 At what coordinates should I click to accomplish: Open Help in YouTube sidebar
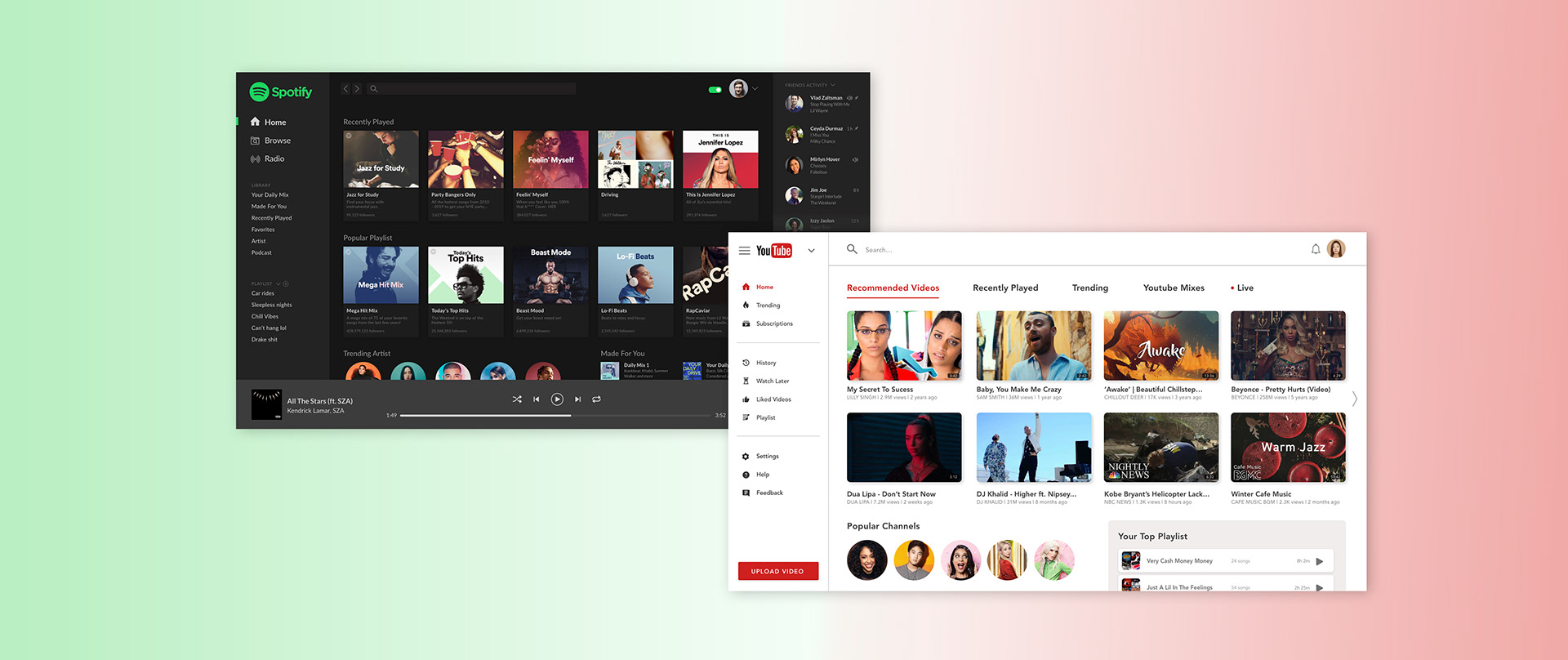click(x=755, y=475)
